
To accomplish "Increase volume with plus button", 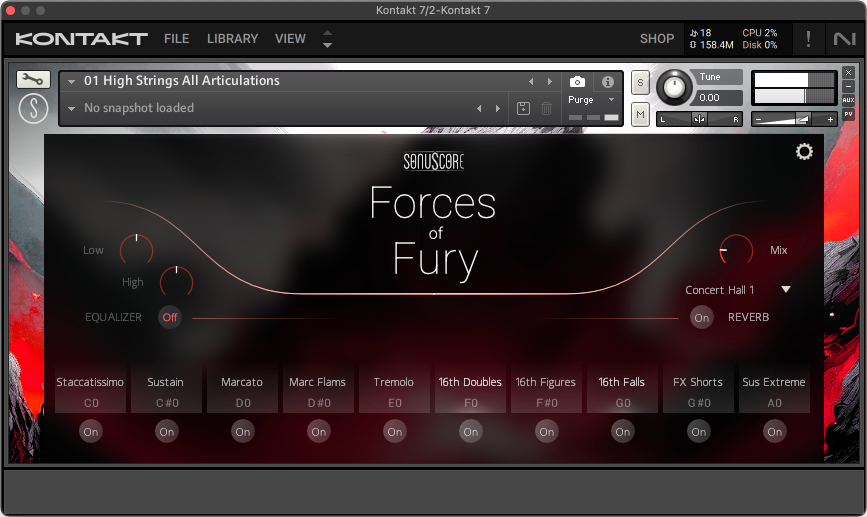I will coord(830,119).
